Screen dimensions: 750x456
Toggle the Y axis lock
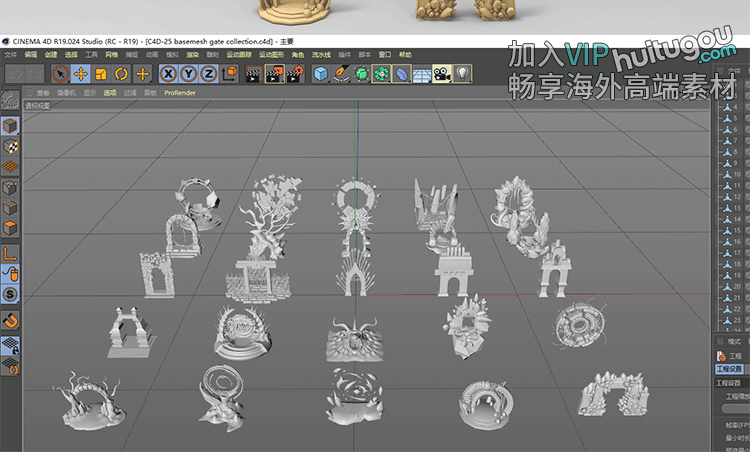(188, 73)
